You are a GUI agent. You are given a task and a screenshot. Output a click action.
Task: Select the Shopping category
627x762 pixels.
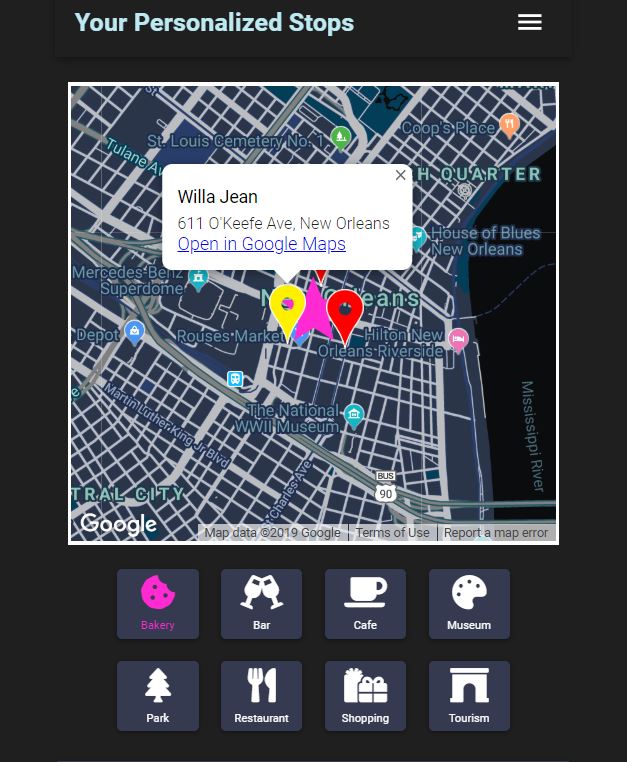(x=365, y=696)
